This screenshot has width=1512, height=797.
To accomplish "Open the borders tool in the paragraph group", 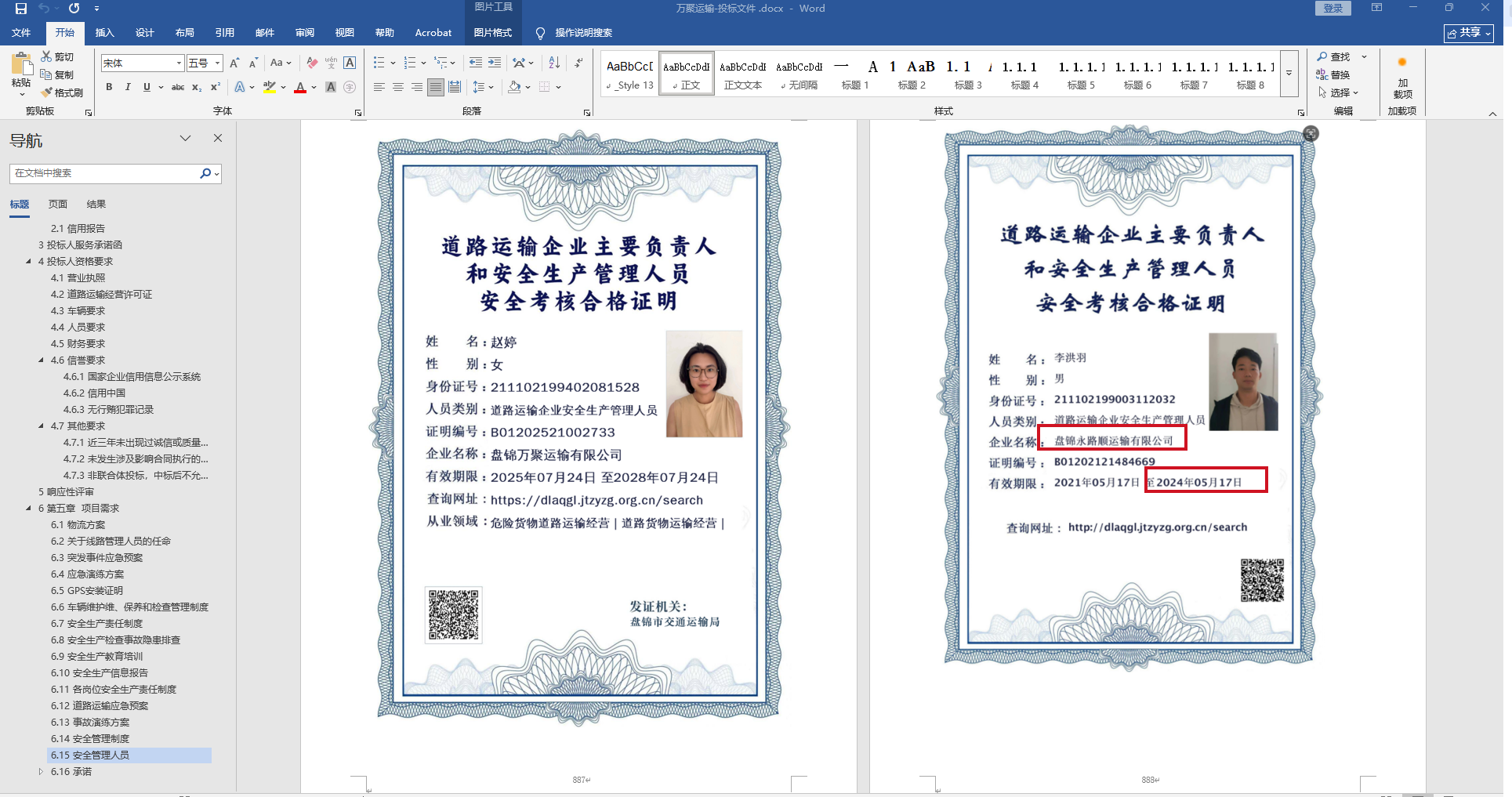I will [x=545, y=87].
